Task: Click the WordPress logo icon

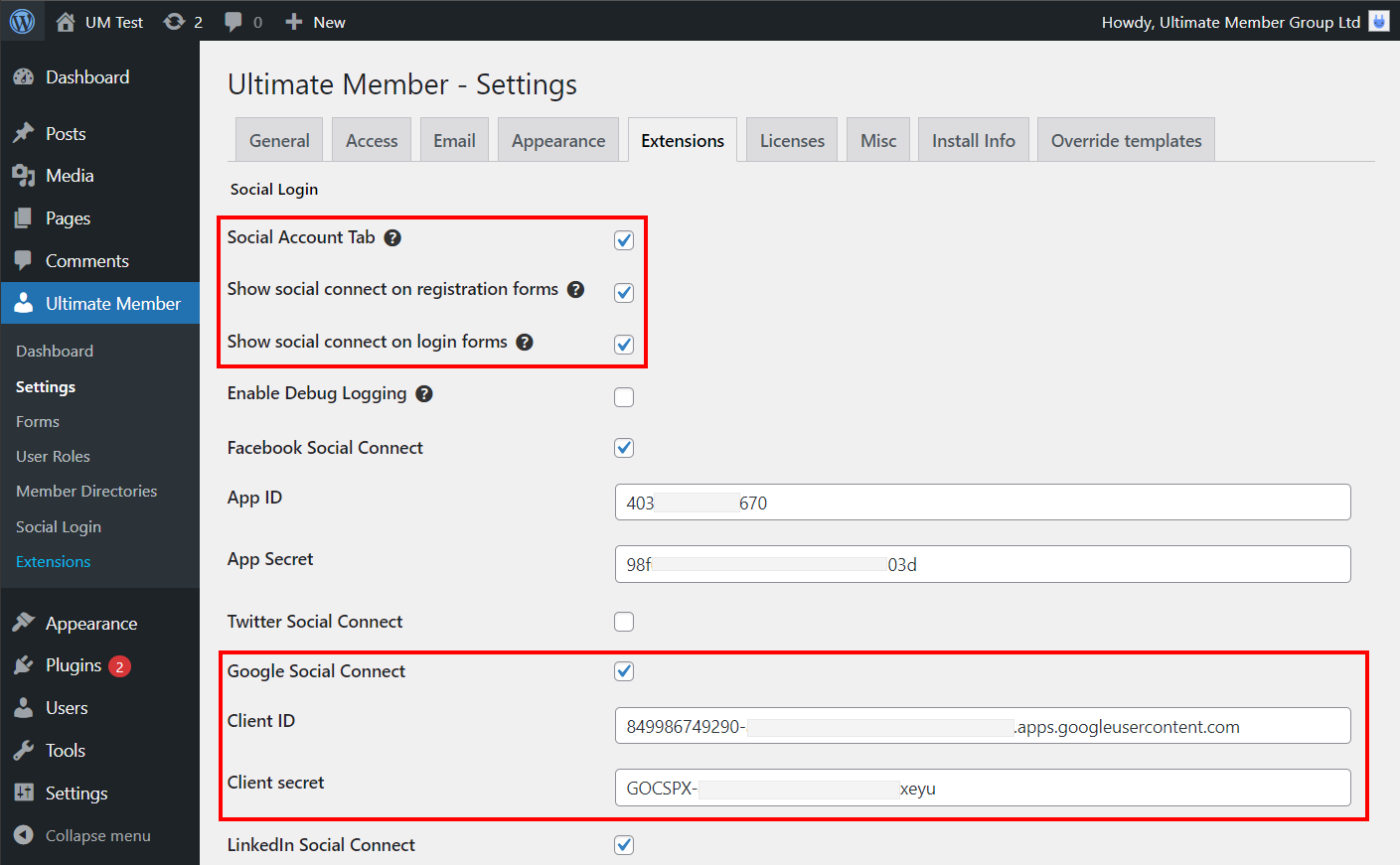Action: 20,20
